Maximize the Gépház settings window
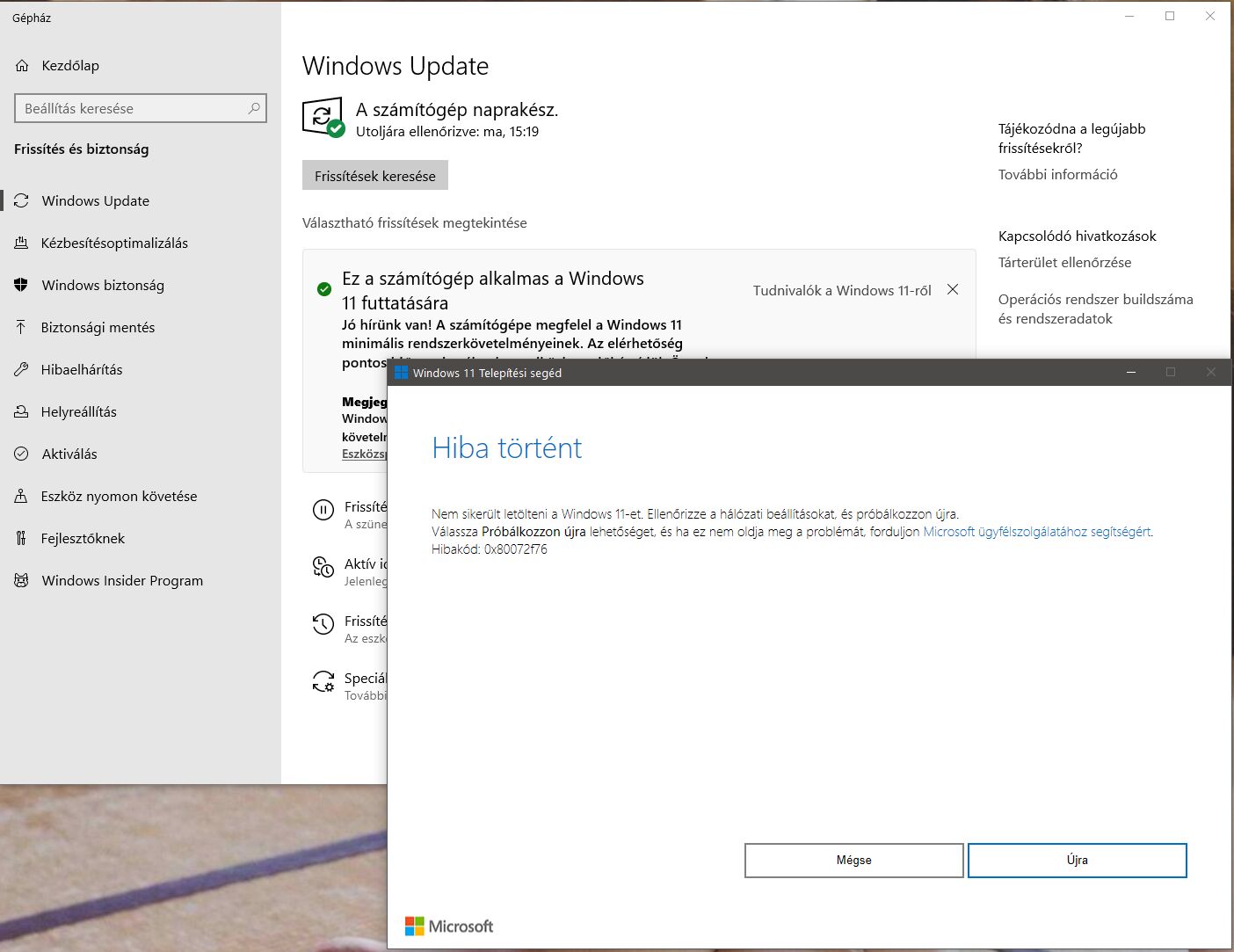The height and width of the screenshot is (952, 1234). point(1170,16)
